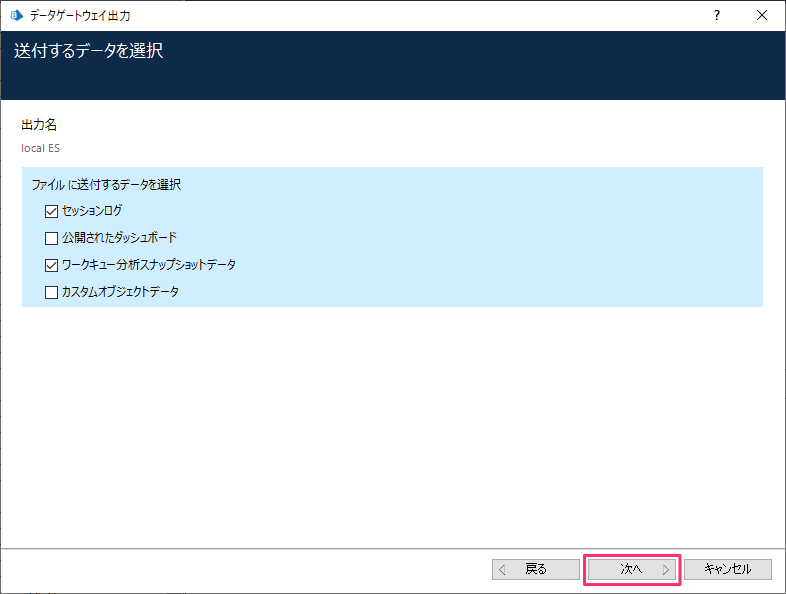Image resolution: width=786 pixels, height=594 pixels.
Task: Close the データゲートウェイ出力 dialog
Action: pyautogui.click(x=762, y=16)
